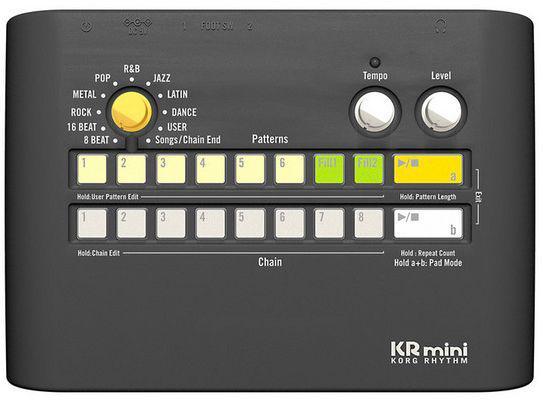Select the JAZZ genre label
The image size is (543, 400).
click(x=162, y=78)
